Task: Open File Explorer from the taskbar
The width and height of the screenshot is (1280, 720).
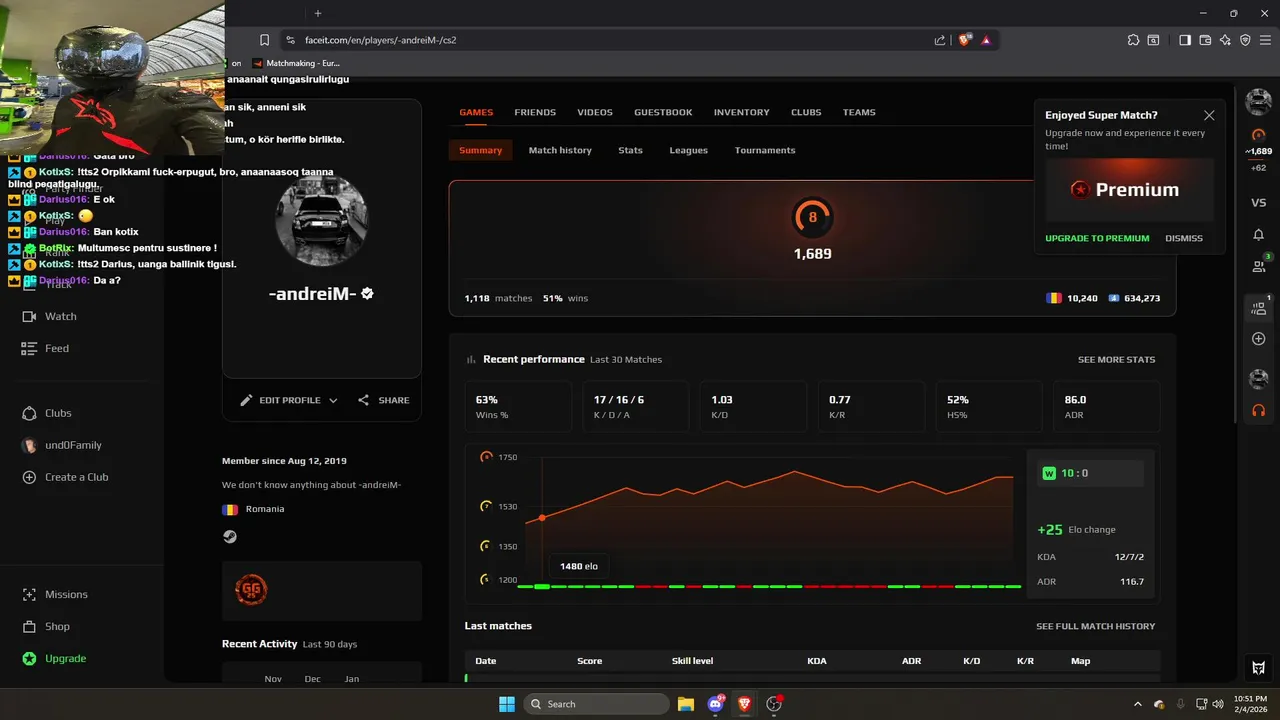Action: pos(686,704)
